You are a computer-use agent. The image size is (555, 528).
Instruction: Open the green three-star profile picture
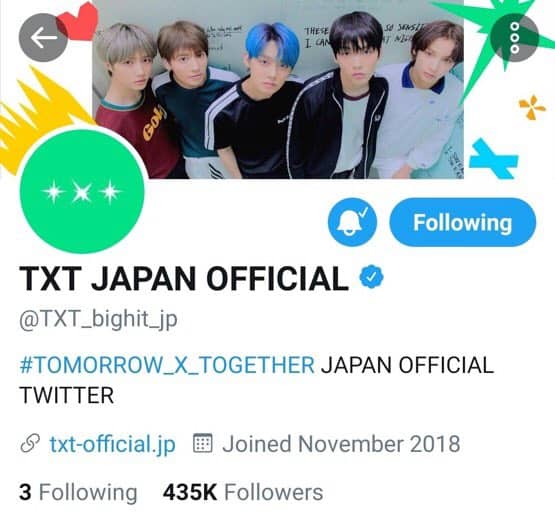point(82,191)
